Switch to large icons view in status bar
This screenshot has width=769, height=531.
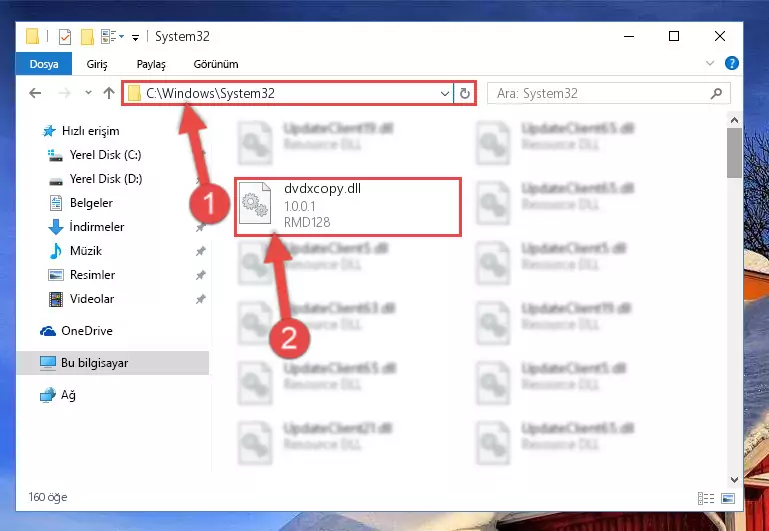point(728,498)
